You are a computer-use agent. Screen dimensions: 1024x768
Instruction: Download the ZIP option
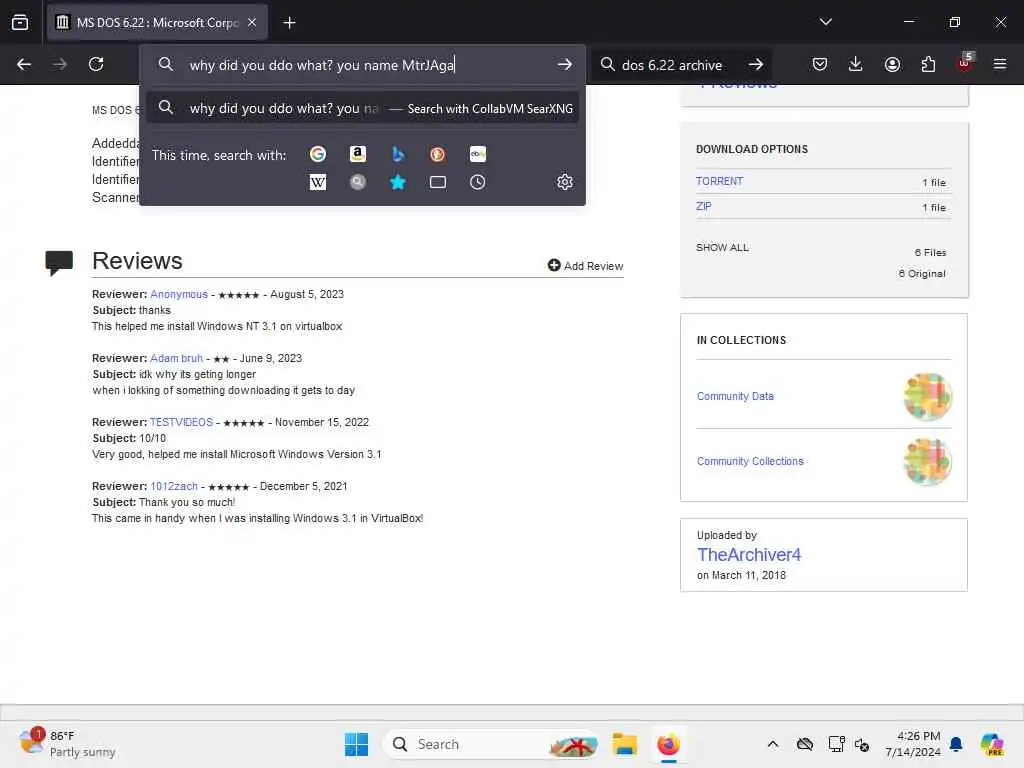[703, 206]
